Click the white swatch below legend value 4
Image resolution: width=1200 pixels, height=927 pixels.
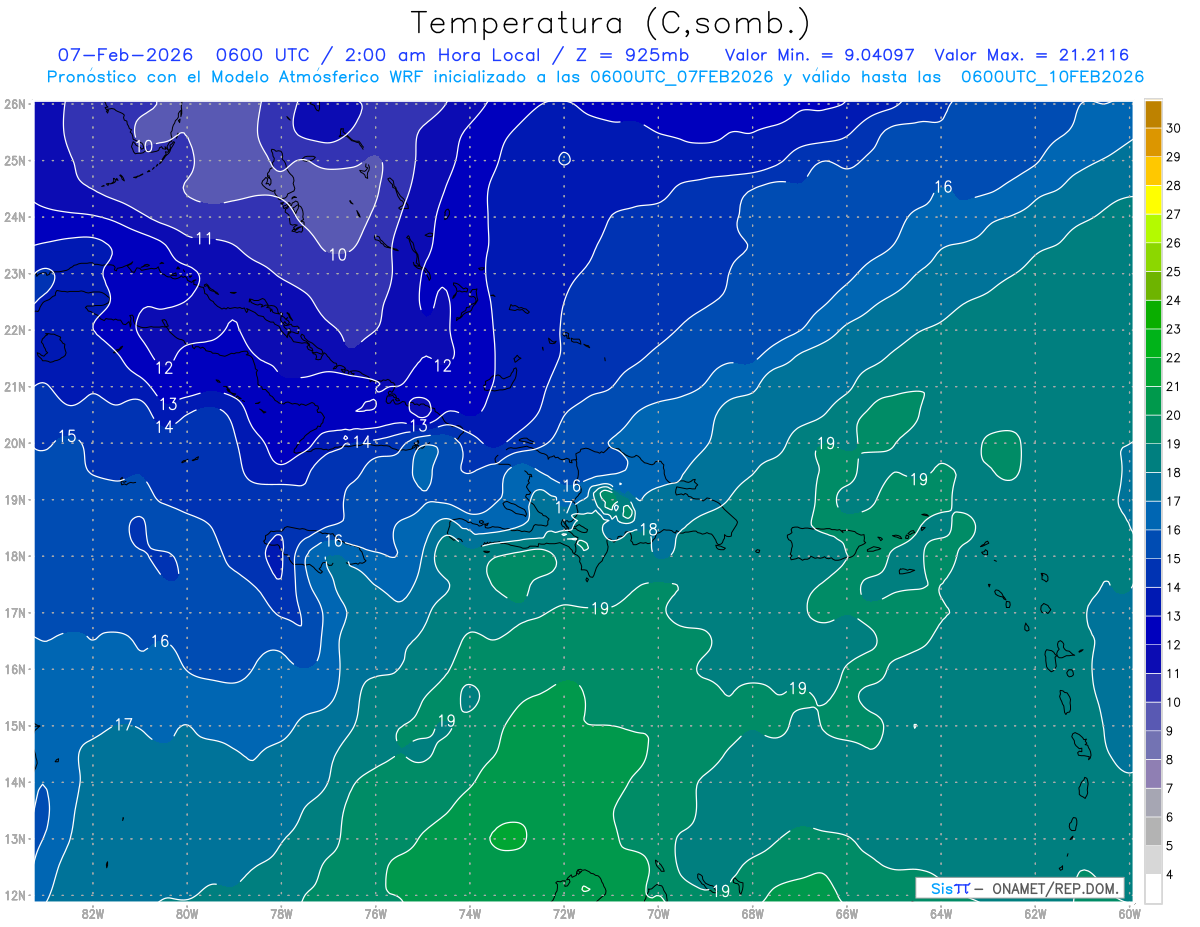tap(1153, 888)
